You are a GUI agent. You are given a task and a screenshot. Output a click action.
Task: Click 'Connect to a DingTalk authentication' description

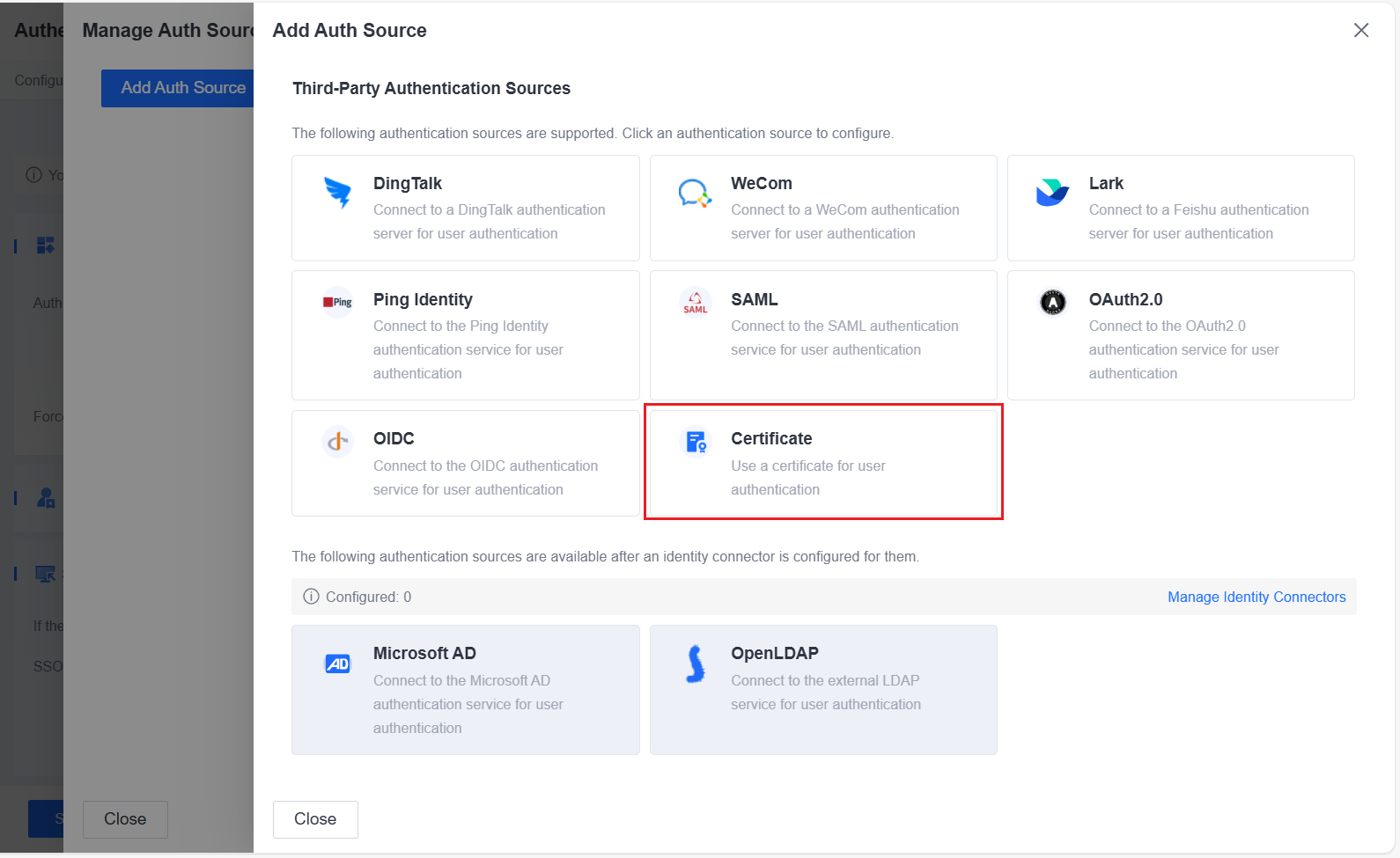[489, 209]
